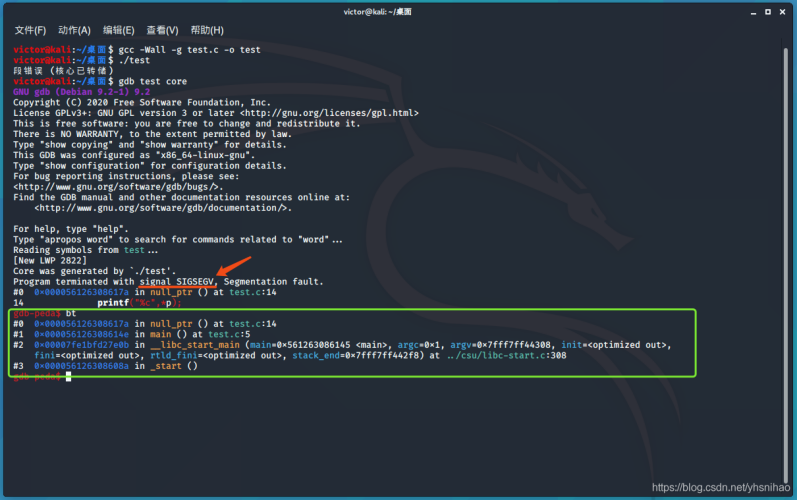Click the './test' command line

coord(134,60)
